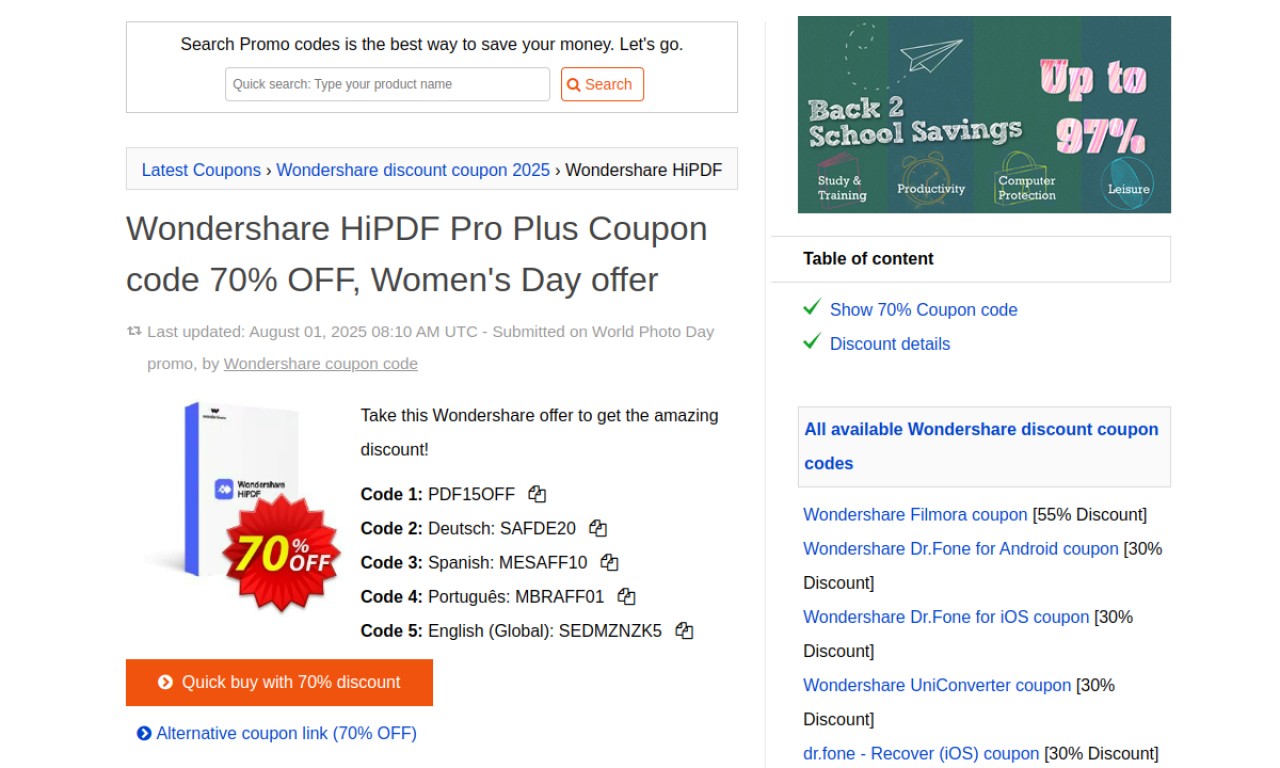Click Quick buy with 70% discount button
1280x768 pixels.
(279, 682)
